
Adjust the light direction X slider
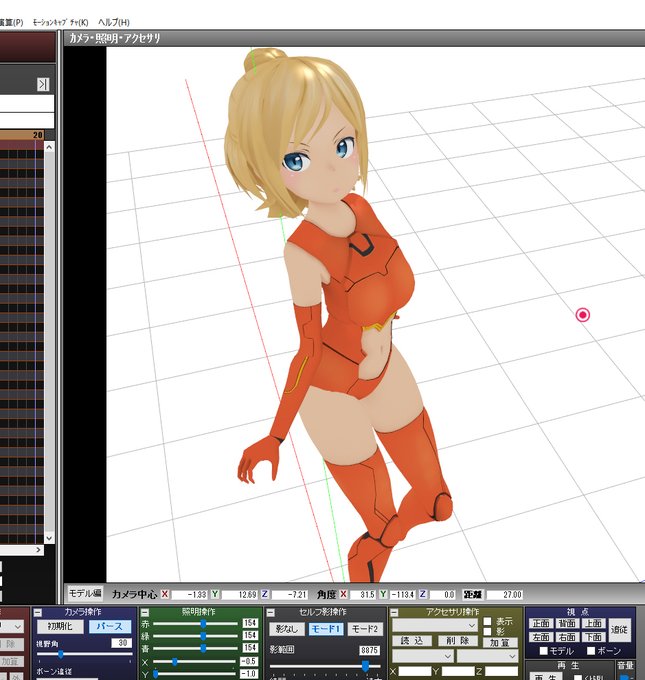[174, 662]
